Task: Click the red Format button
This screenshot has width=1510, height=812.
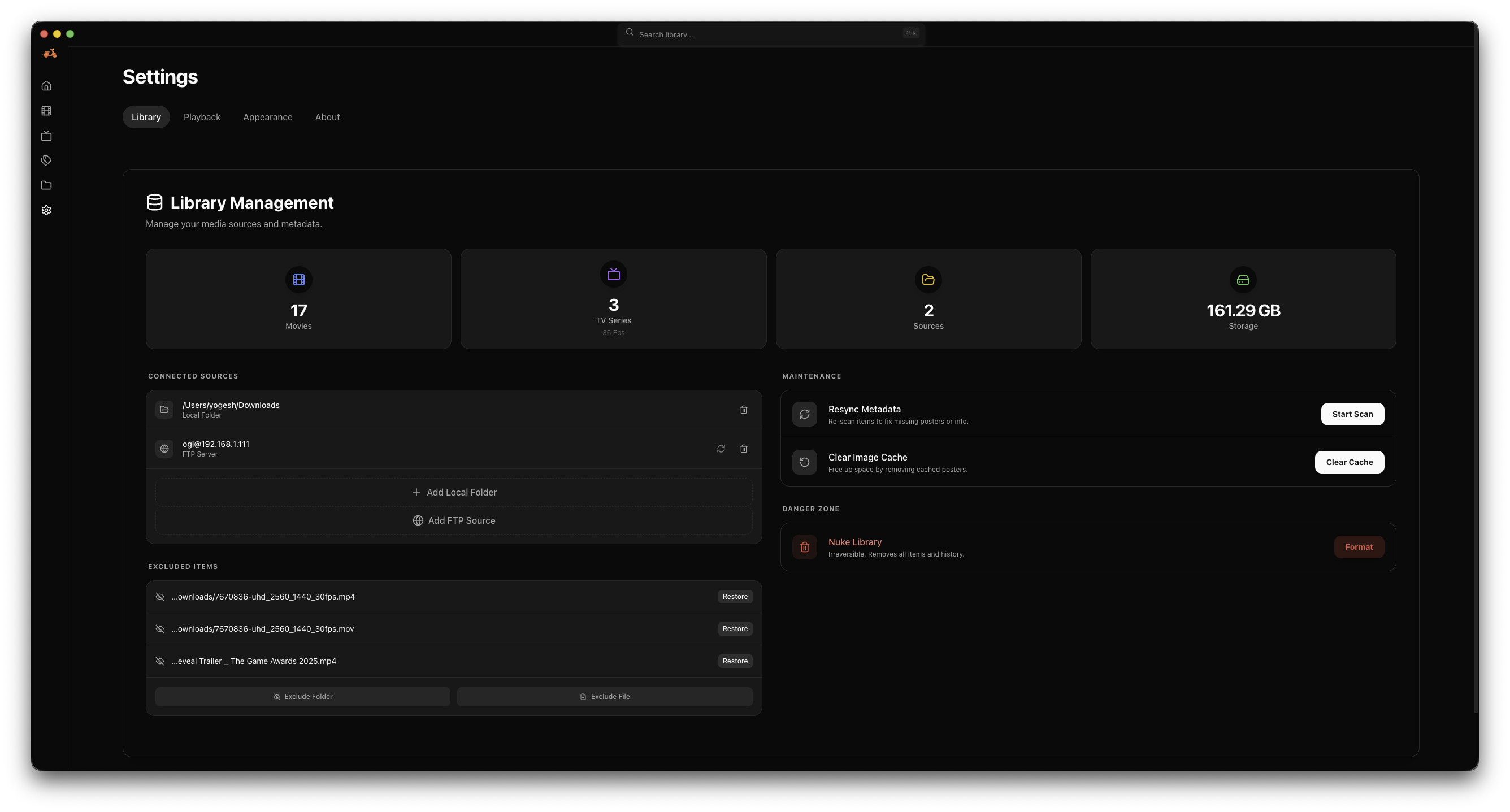Action: click(1358, 547)
